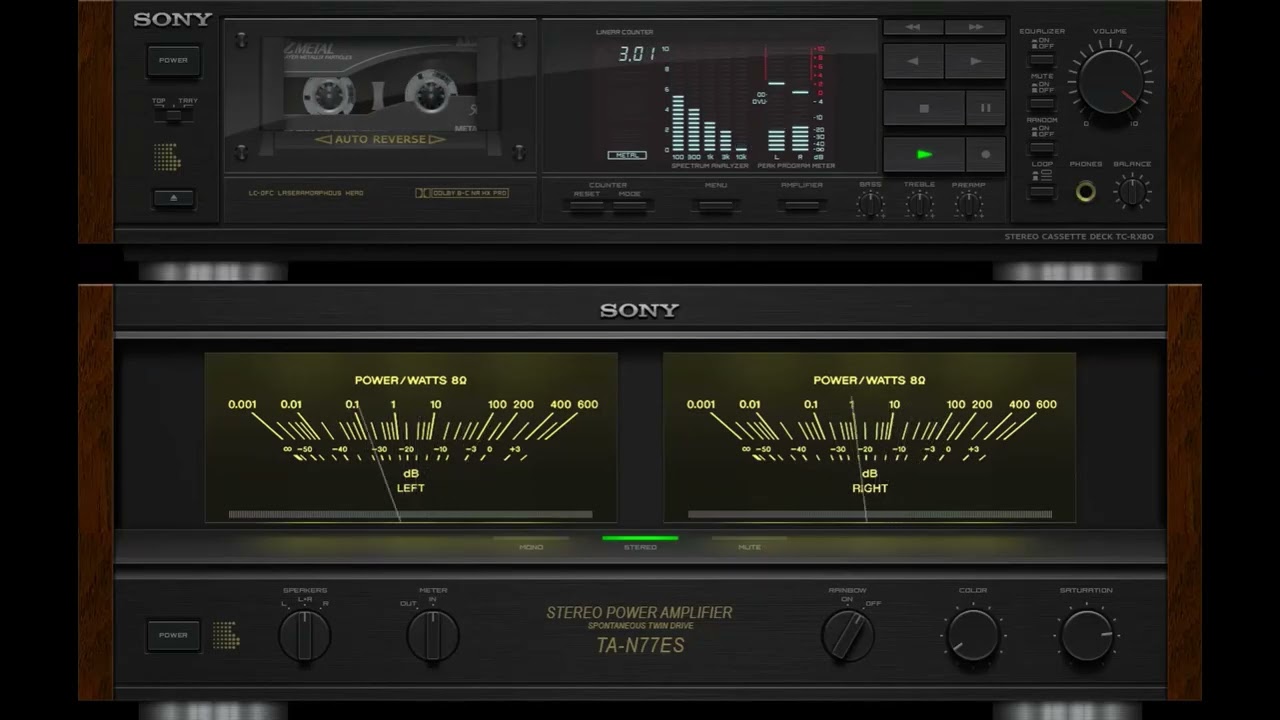Image resolution: width=1280 pixels, height=720 pixels.
Task: Hit the fast-forward button on the cassette deck
Action: [x=975, y=27]
